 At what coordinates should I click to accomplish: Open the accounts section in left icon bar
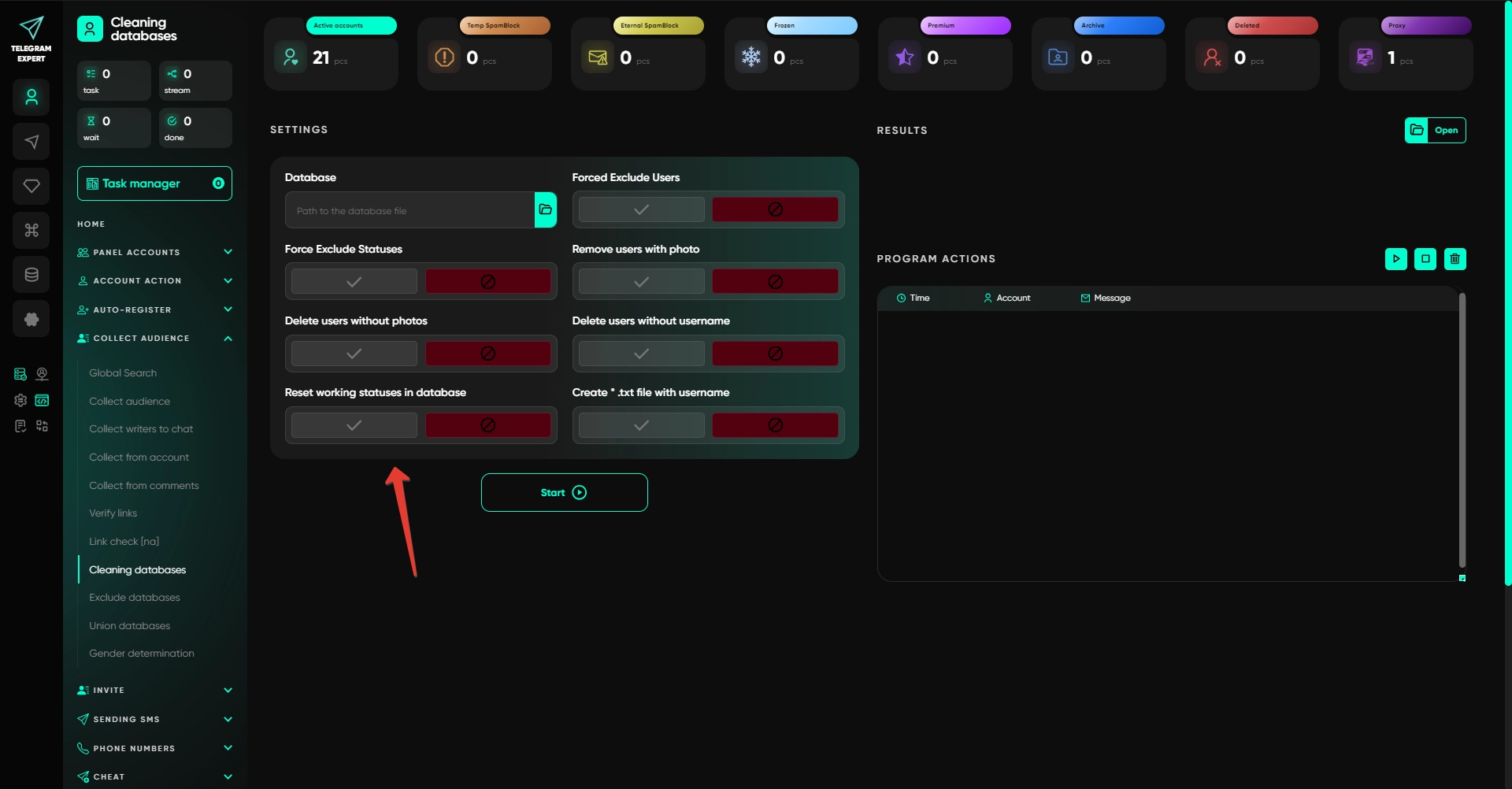pyautogui.click(x=31, y=98)
